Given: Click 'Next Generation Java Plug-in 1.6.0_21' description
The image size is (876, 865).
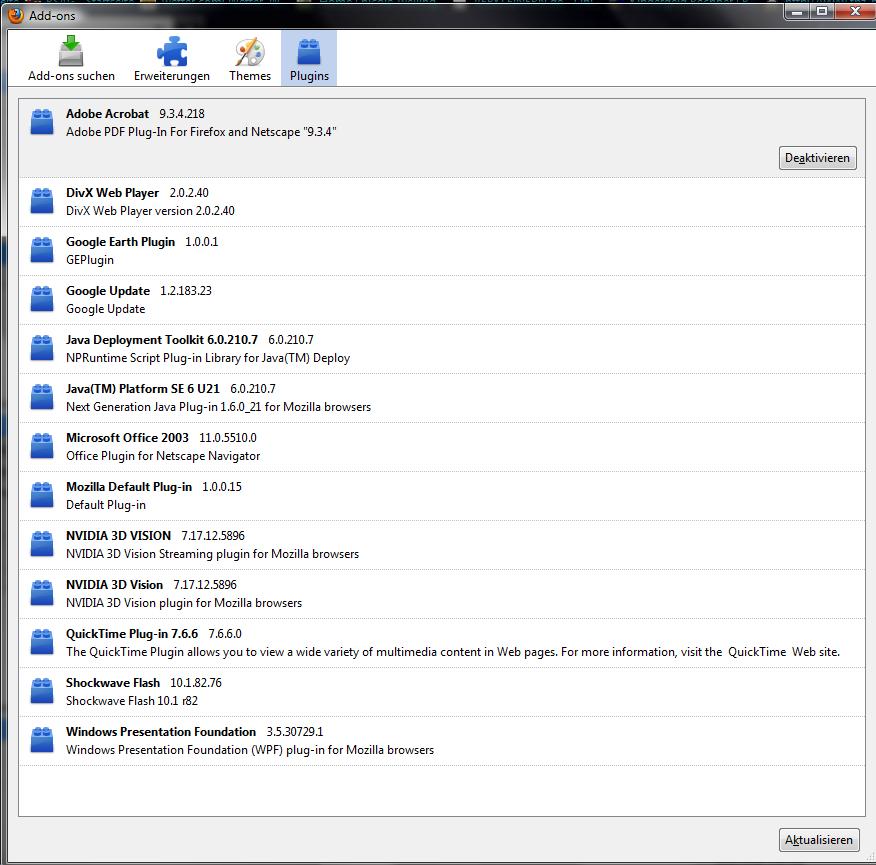Looking at the screenshot, I should point(218,407).
